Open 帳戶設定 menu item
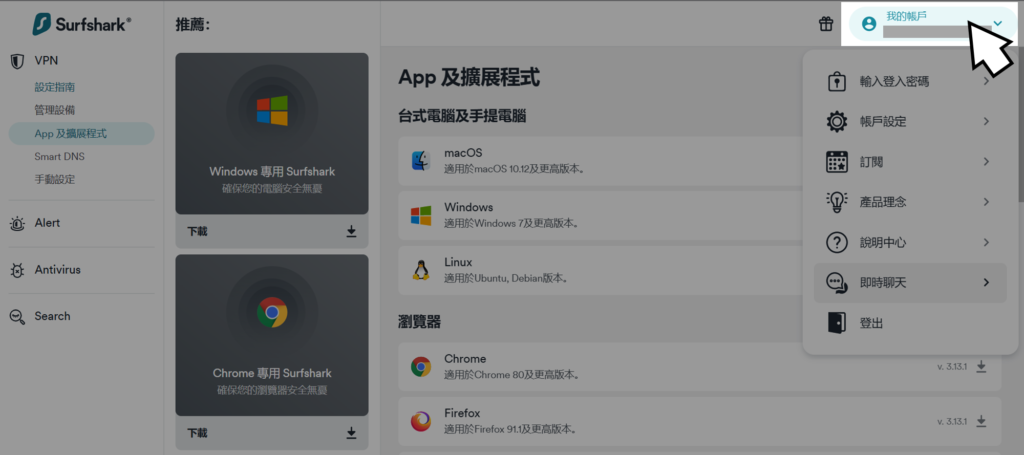 [910, 121]
